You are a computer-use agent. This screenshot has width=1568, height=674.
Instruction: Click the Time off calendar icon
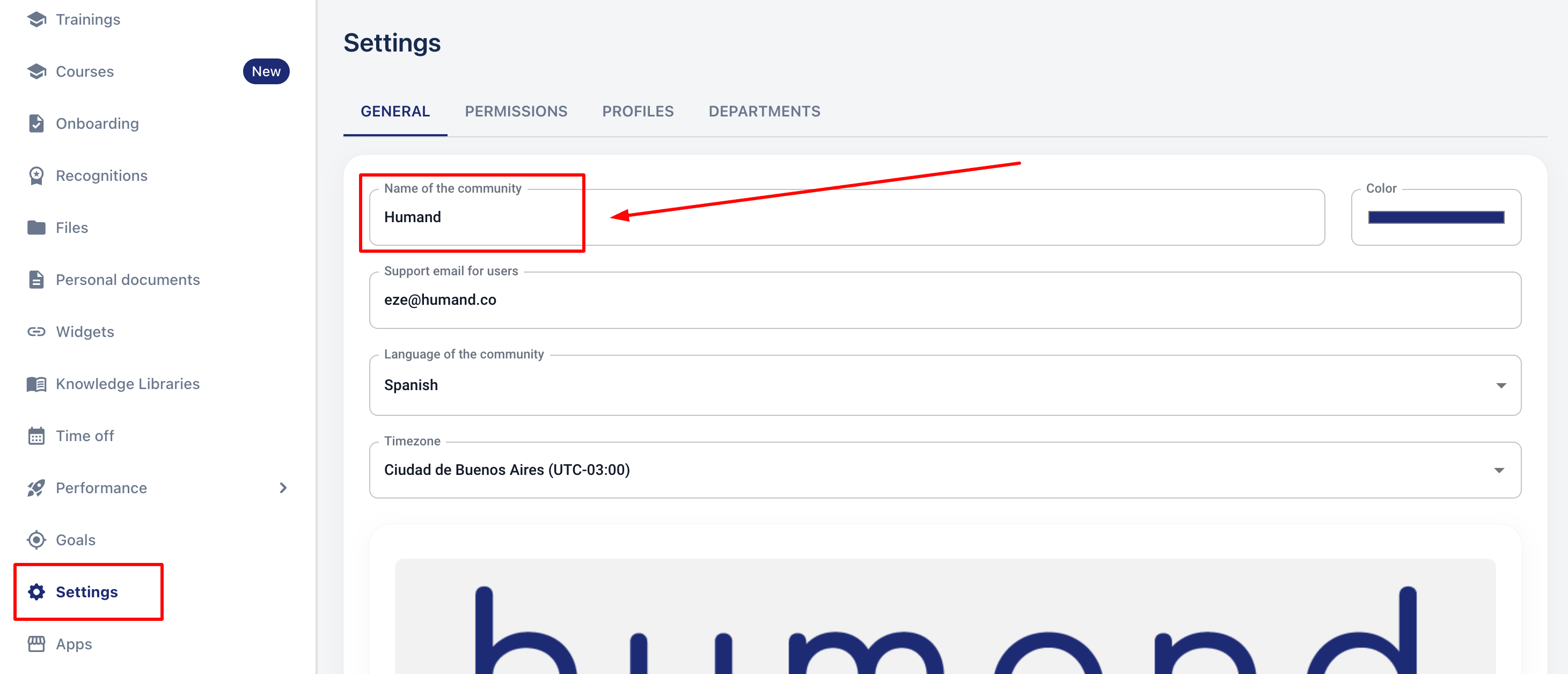tap(36, 436)
